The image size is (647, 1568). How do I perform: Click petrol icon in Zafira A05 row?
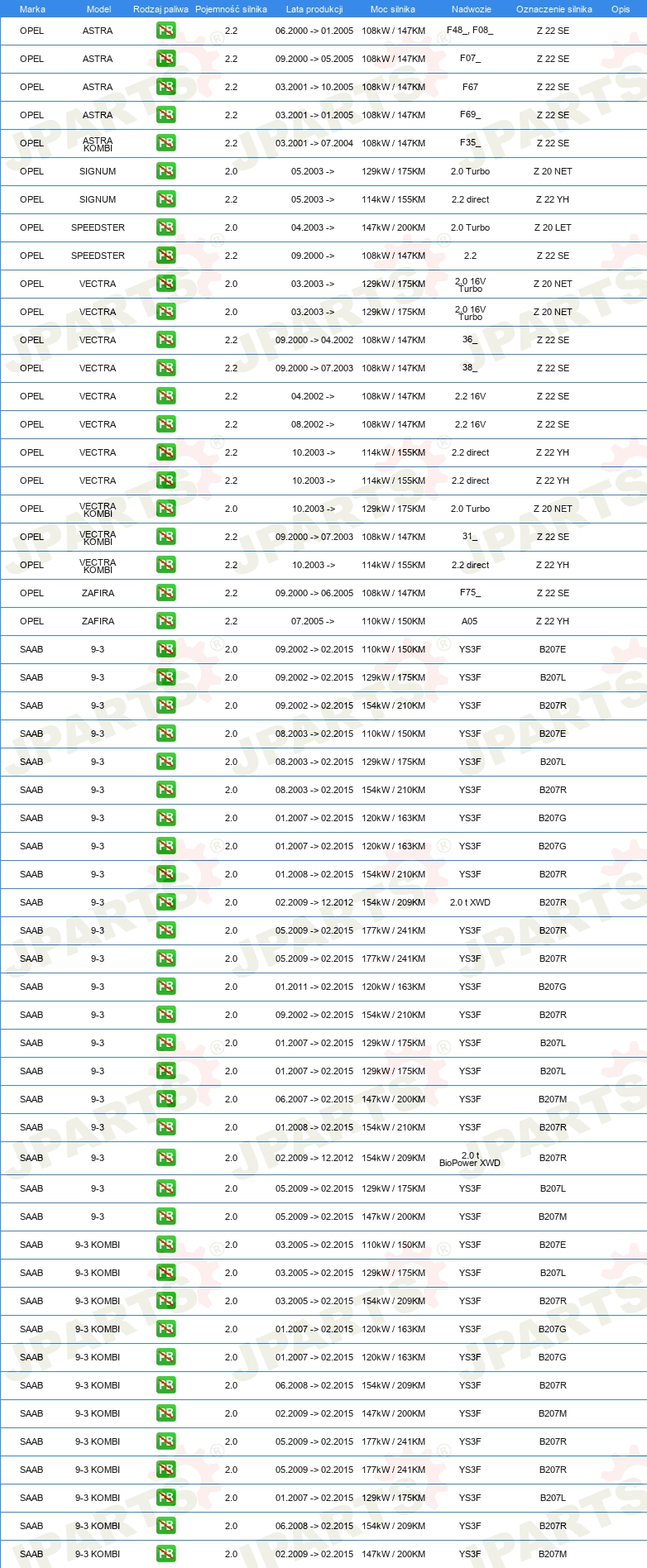165,621
